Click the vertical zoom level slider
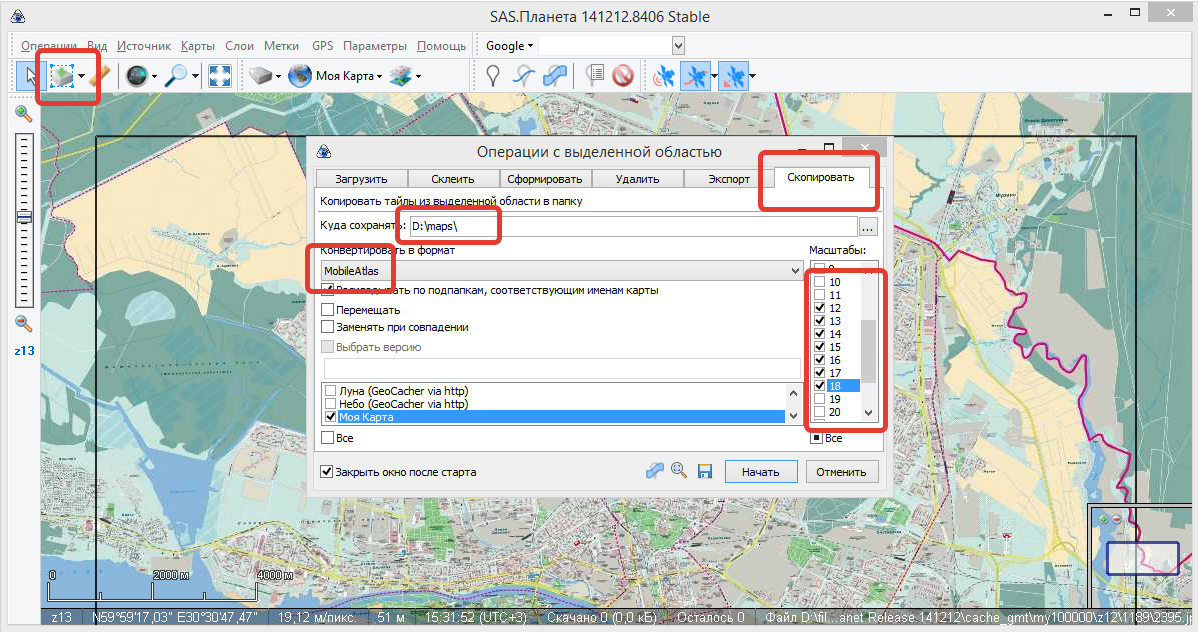The height and width of the screenshot is (632, 1198). [23, 216]
